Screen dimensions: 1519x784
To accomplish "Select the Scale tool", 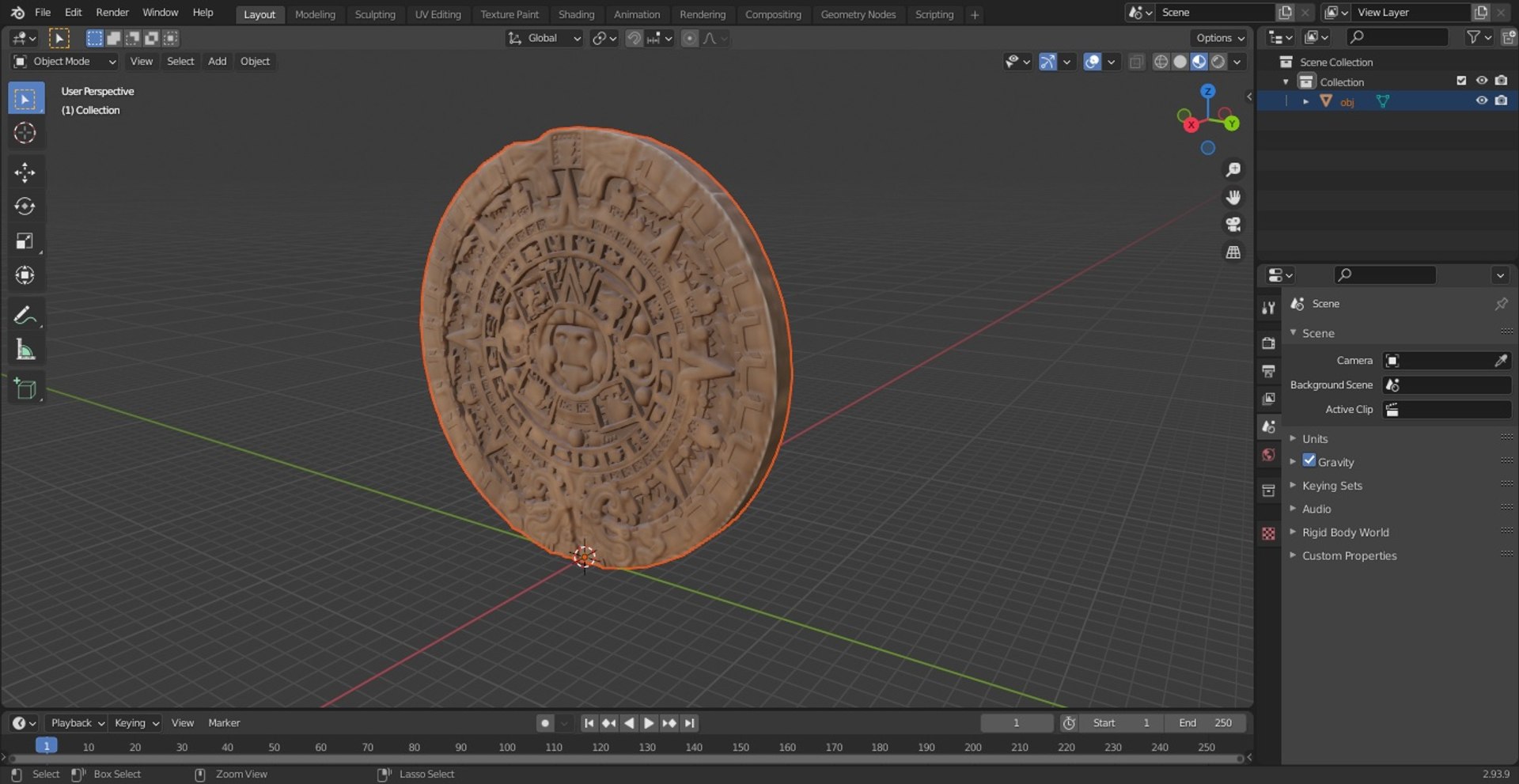I will (x=25, y=241).
